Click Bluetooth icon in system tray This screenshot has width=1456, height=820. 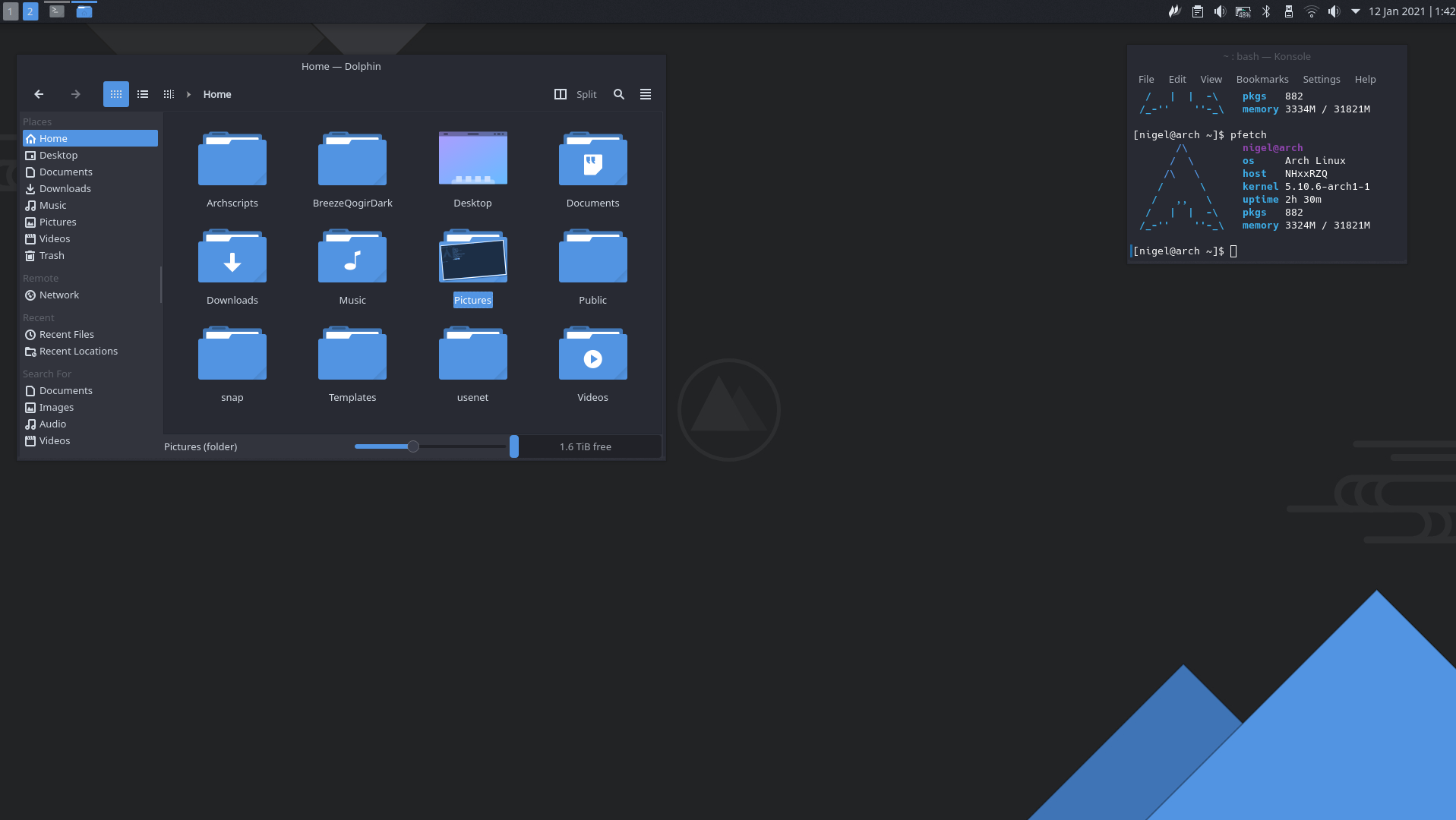click(1266, 11)
